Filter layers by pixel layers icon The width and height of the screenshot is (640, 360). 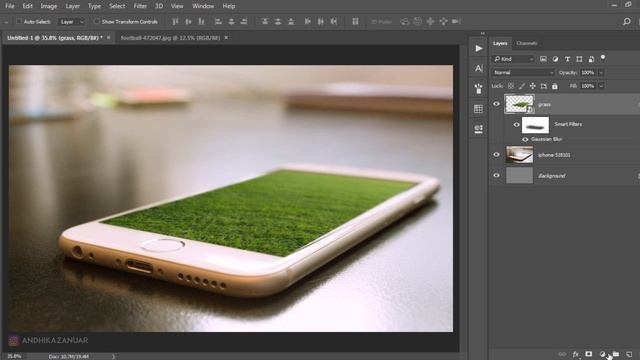pos(543,59)
